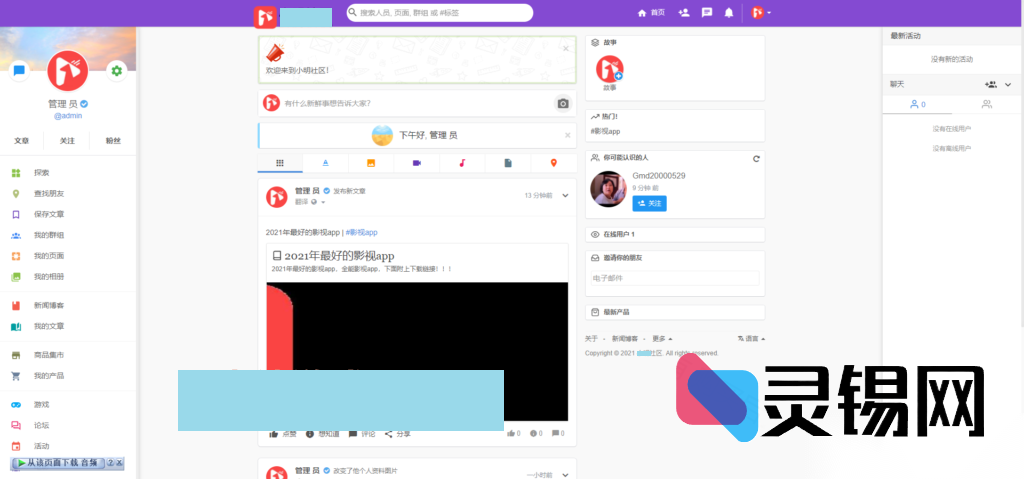Image resolution: width=1024 pixels, height=479 pixels.
Task: Switch to online users chat tab
Action: [x=918, y=104]
